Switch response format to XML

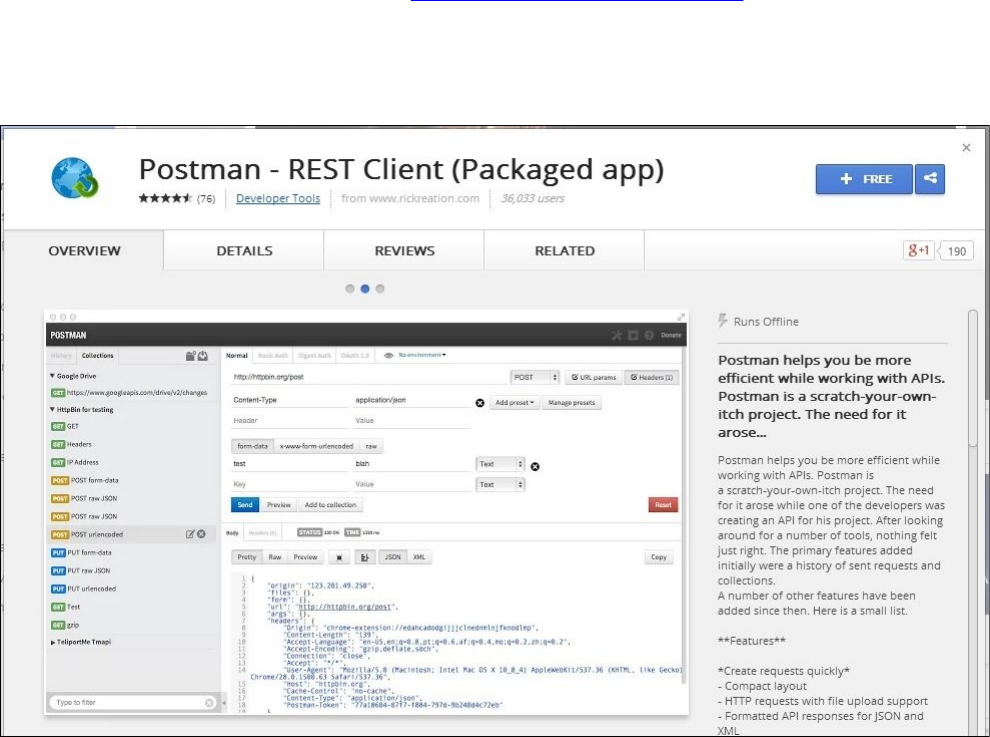coord(419,557)
